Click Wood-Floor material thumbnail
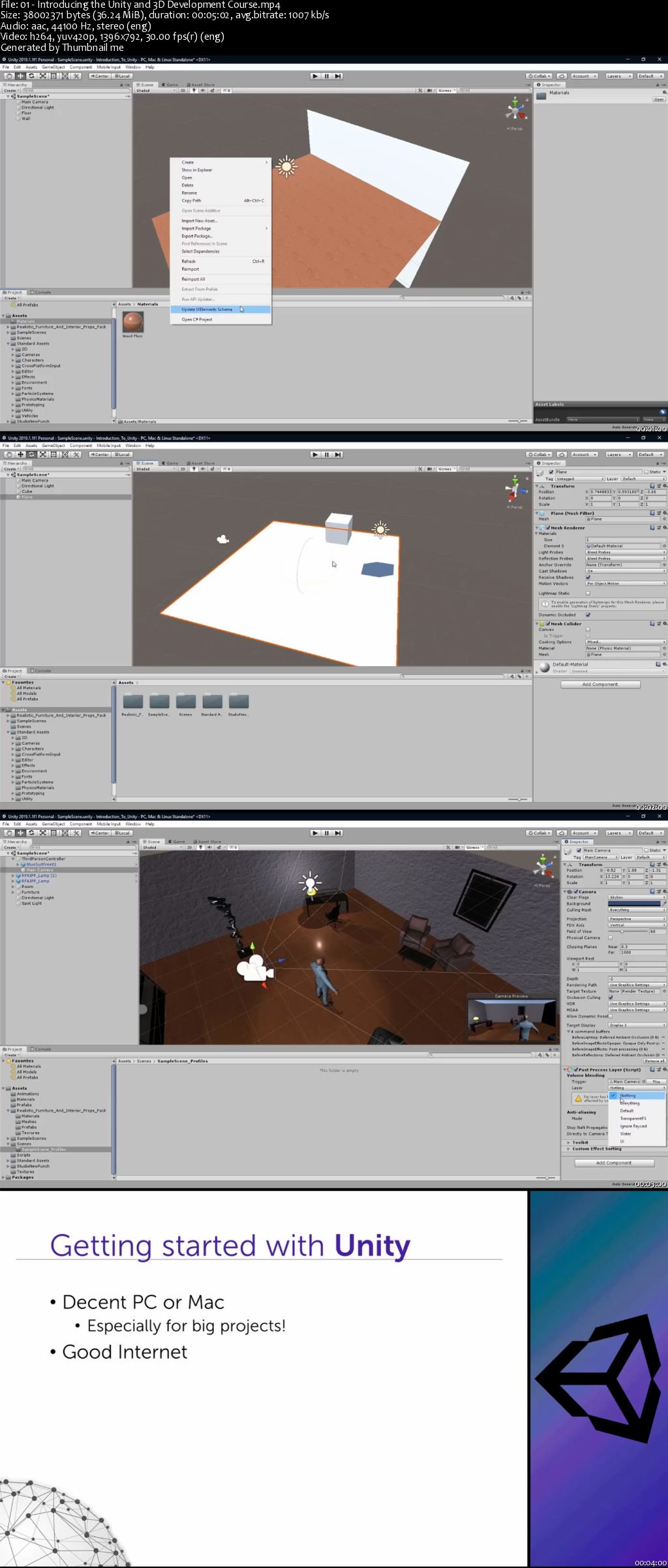Image resolution: width=668 pixels, height=1568 pixels. (x=133, y=321)
